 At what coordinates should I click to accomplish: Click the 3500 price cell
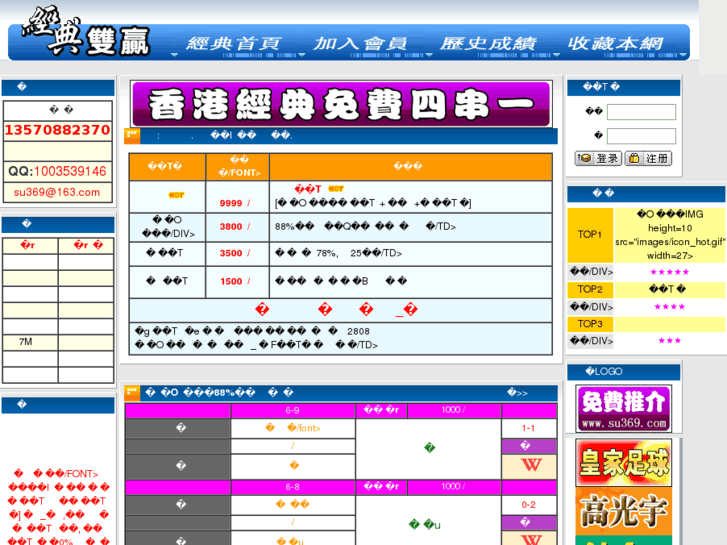237,253
